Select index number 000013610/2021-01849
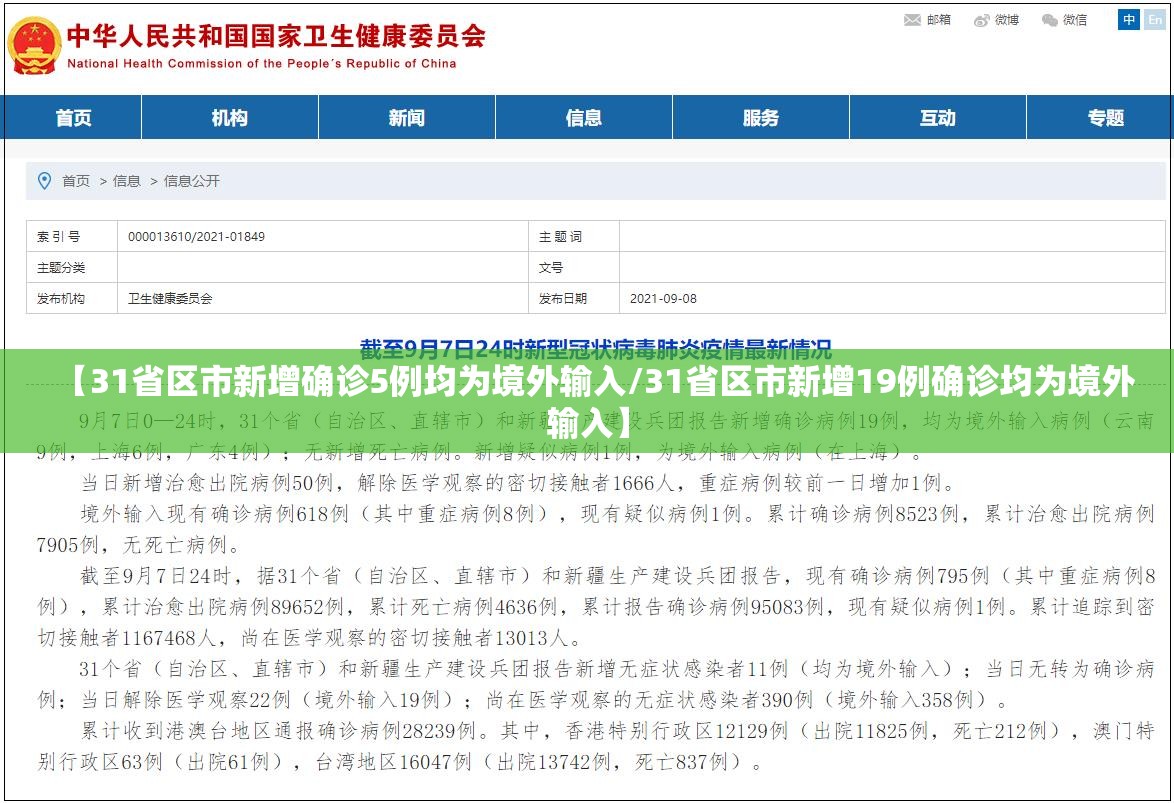Image resolution: width=1174 pixels, height=803 pixels. pyautogui.click(x=196, y=237)
